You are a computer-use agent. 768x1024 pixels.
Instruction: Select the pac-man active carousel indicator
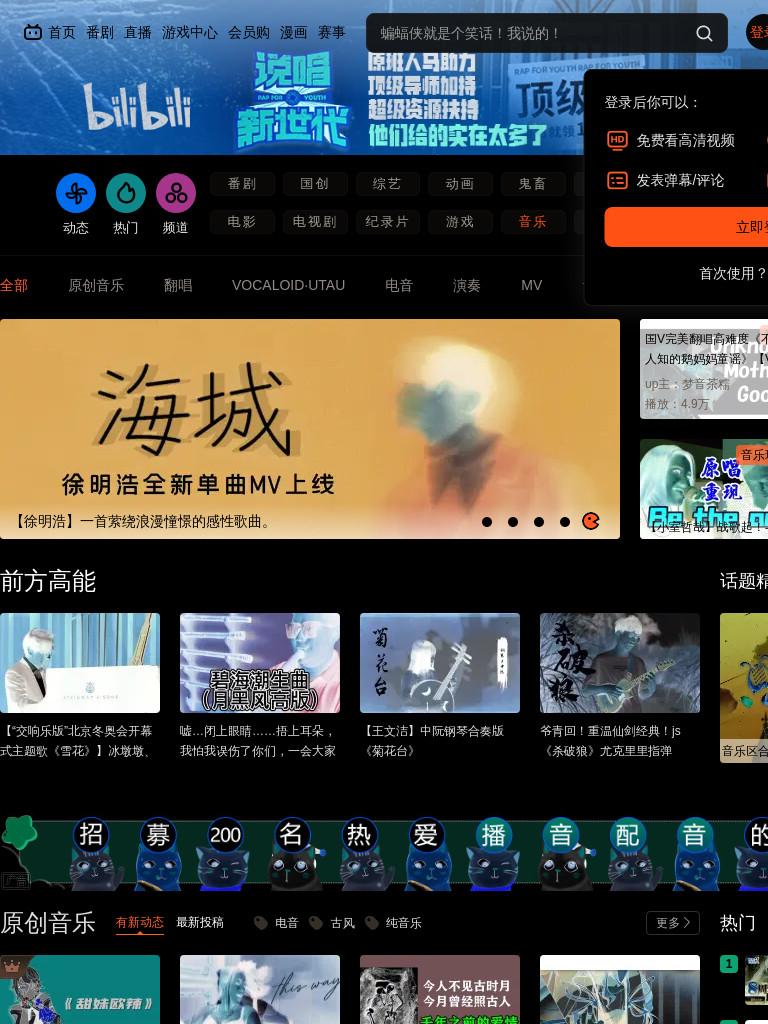point(591,521)
